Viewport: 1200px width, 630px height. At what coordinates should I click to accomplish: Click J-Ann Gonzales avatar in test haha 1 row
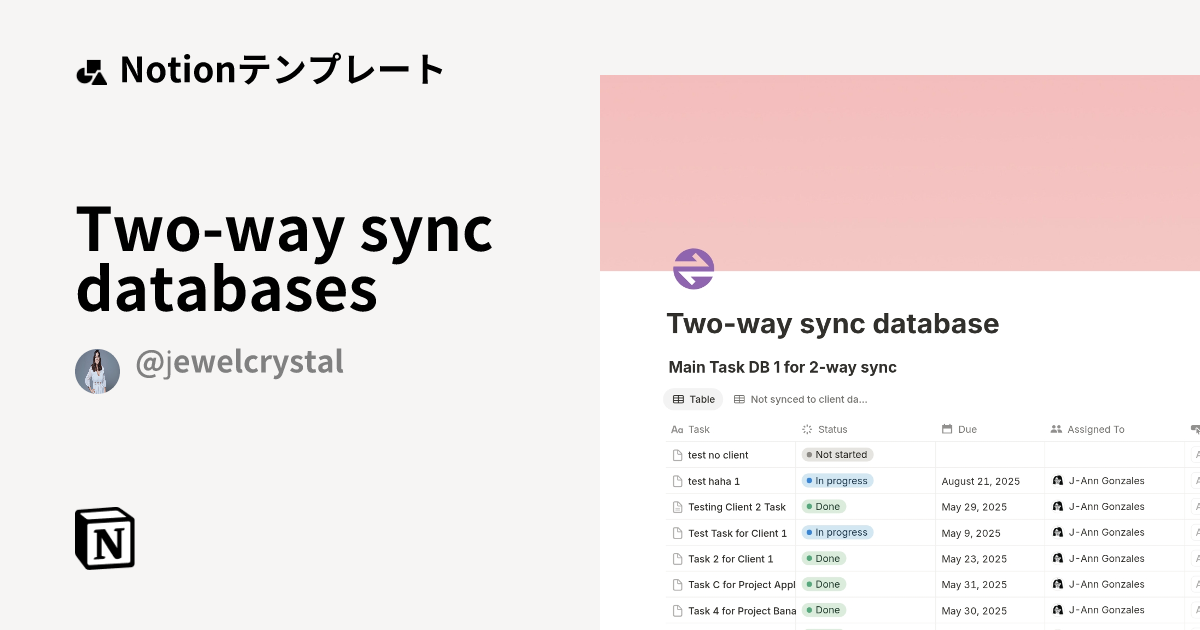click(x=1057, y=480)
